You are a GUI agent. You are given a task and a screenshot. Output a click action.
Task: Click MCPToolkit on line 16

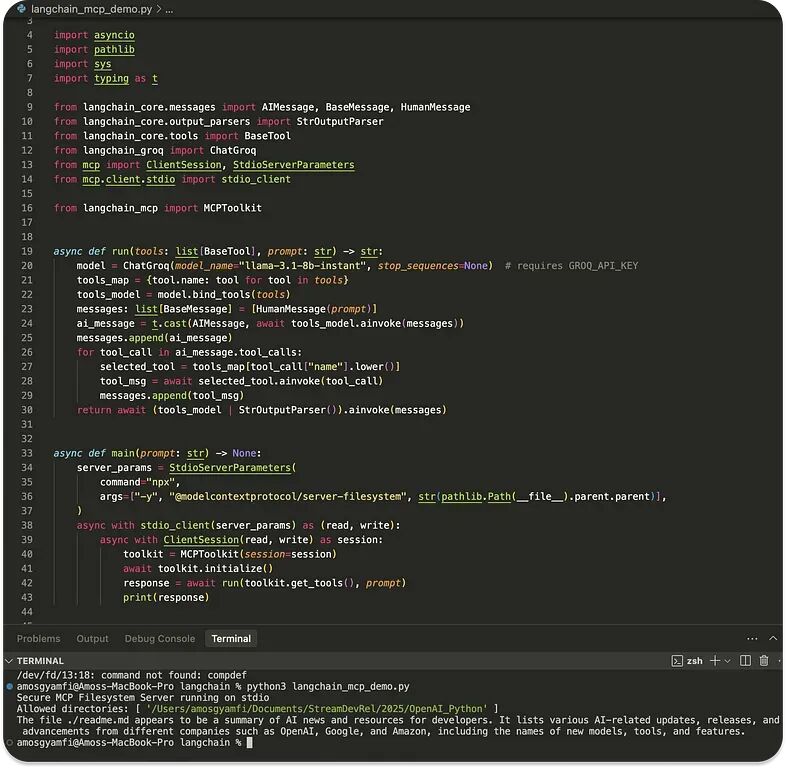point(233,208)
